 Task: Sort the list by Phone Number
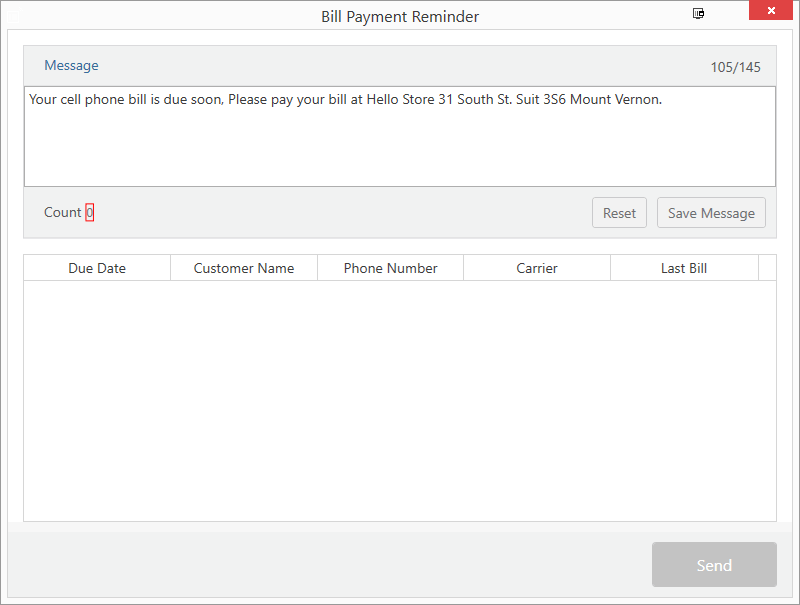[390, 268]
